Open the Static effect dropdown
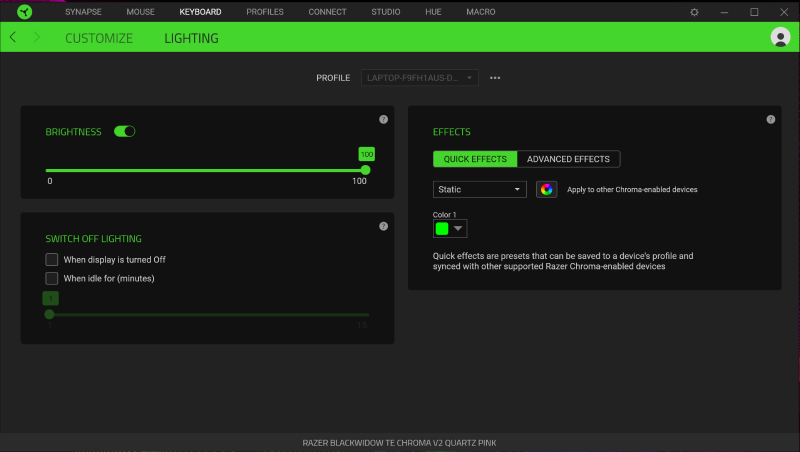 tap(480, 189)
